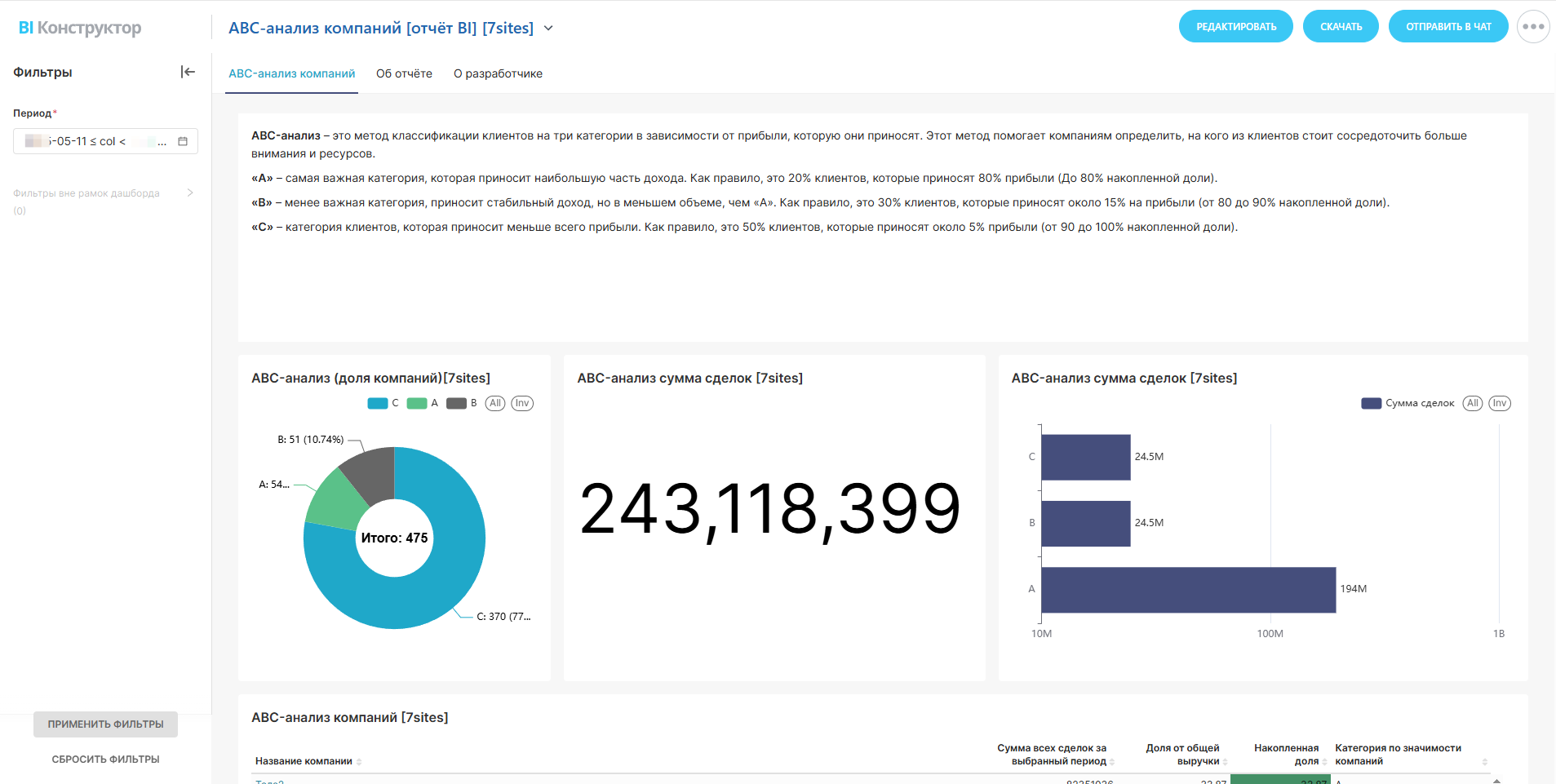The height and width of the screenshot is (784, 1556).
Task: Click Inv legend button on donut chart
Action: pyautogui.click(x=522, y=403)
